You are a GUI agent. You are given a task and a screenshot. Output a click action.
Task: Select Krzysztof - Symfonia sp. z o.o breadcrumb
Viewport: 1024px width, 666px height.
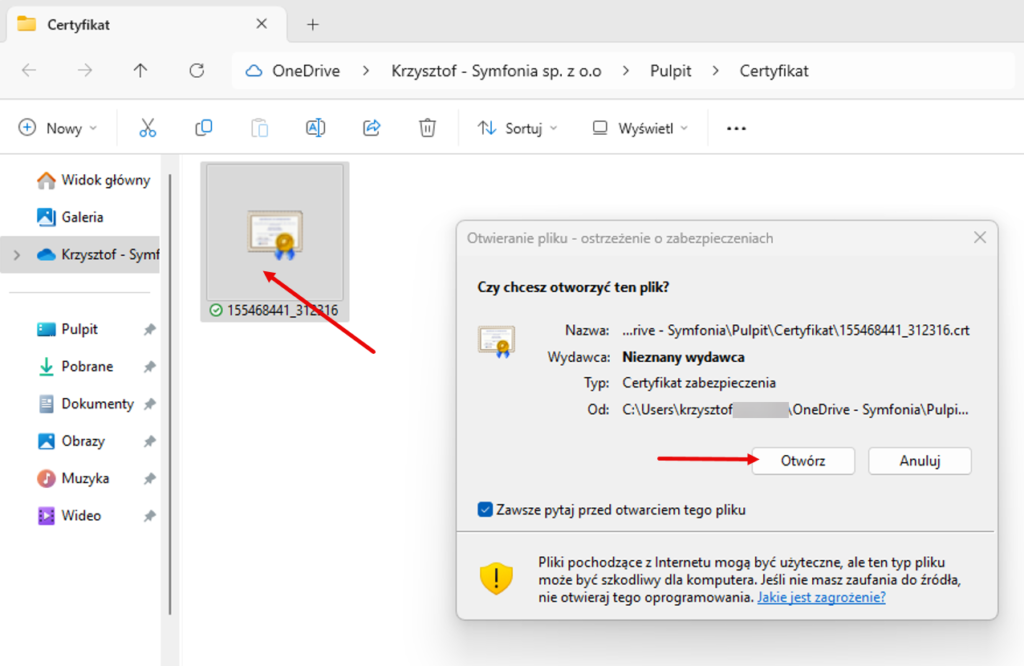click(496, 71)
